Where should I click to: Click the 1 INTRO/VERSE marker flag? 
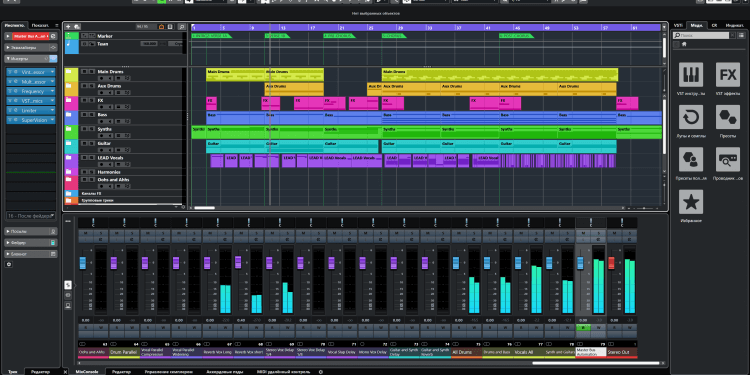pyautogui.click(x=211, y=35)
